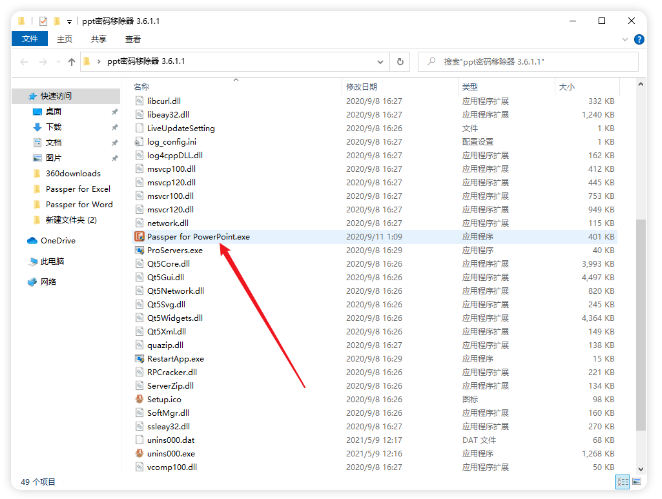Switch to details list view mode
Image resolution: width=662 pixels, height=499 pixels.
(x=624, y=482)
